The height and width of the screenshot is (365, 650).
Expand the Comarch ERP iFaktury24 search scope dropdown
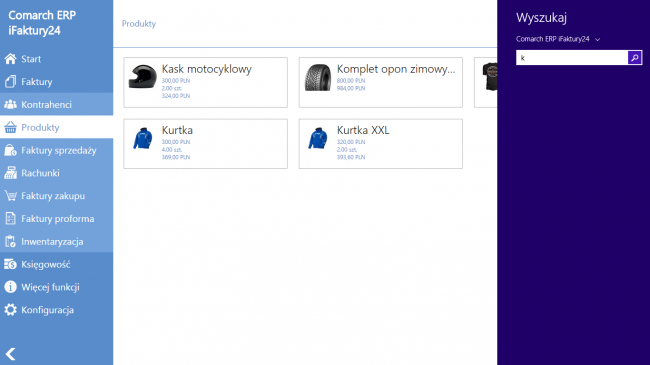click(x=558, y=39)
